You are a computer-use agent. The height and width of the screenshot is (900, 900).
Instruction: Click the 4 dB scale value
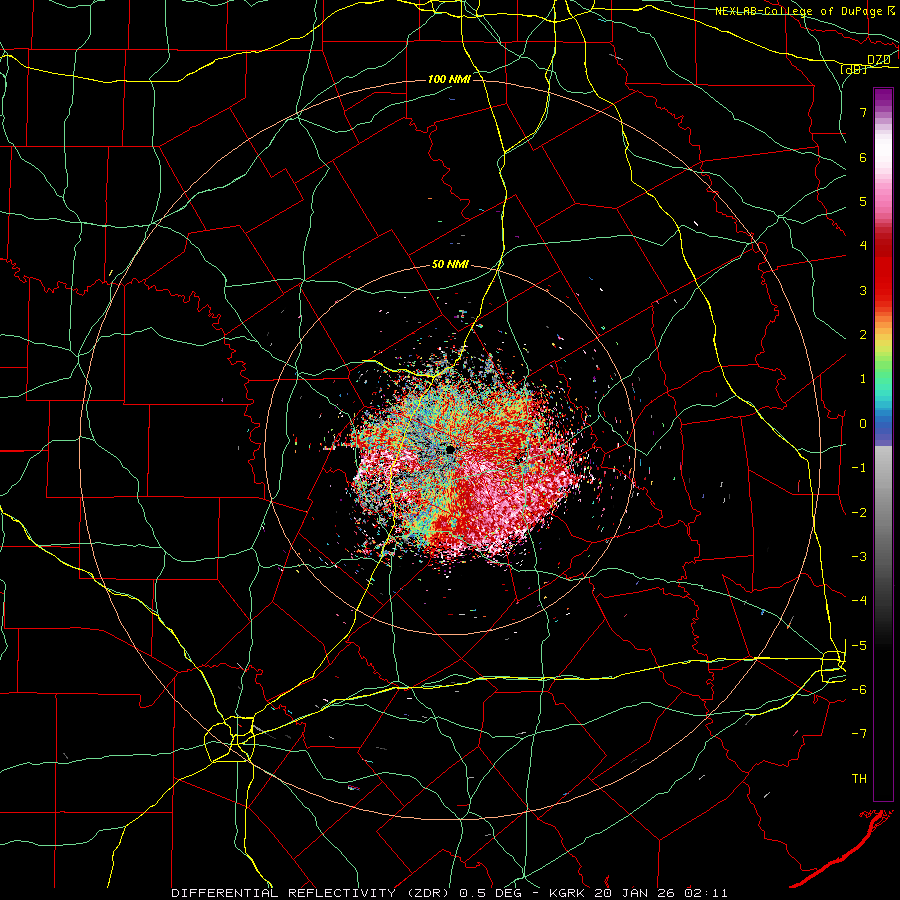863,246
